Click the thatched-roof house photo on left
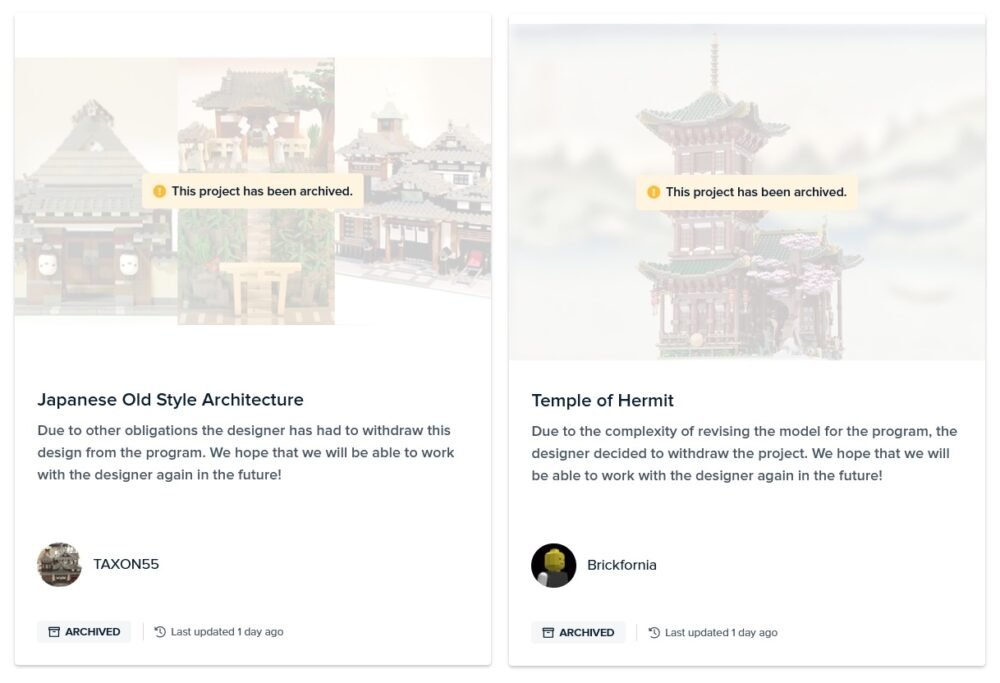The image size is (1000, 683). coord(96,186)
